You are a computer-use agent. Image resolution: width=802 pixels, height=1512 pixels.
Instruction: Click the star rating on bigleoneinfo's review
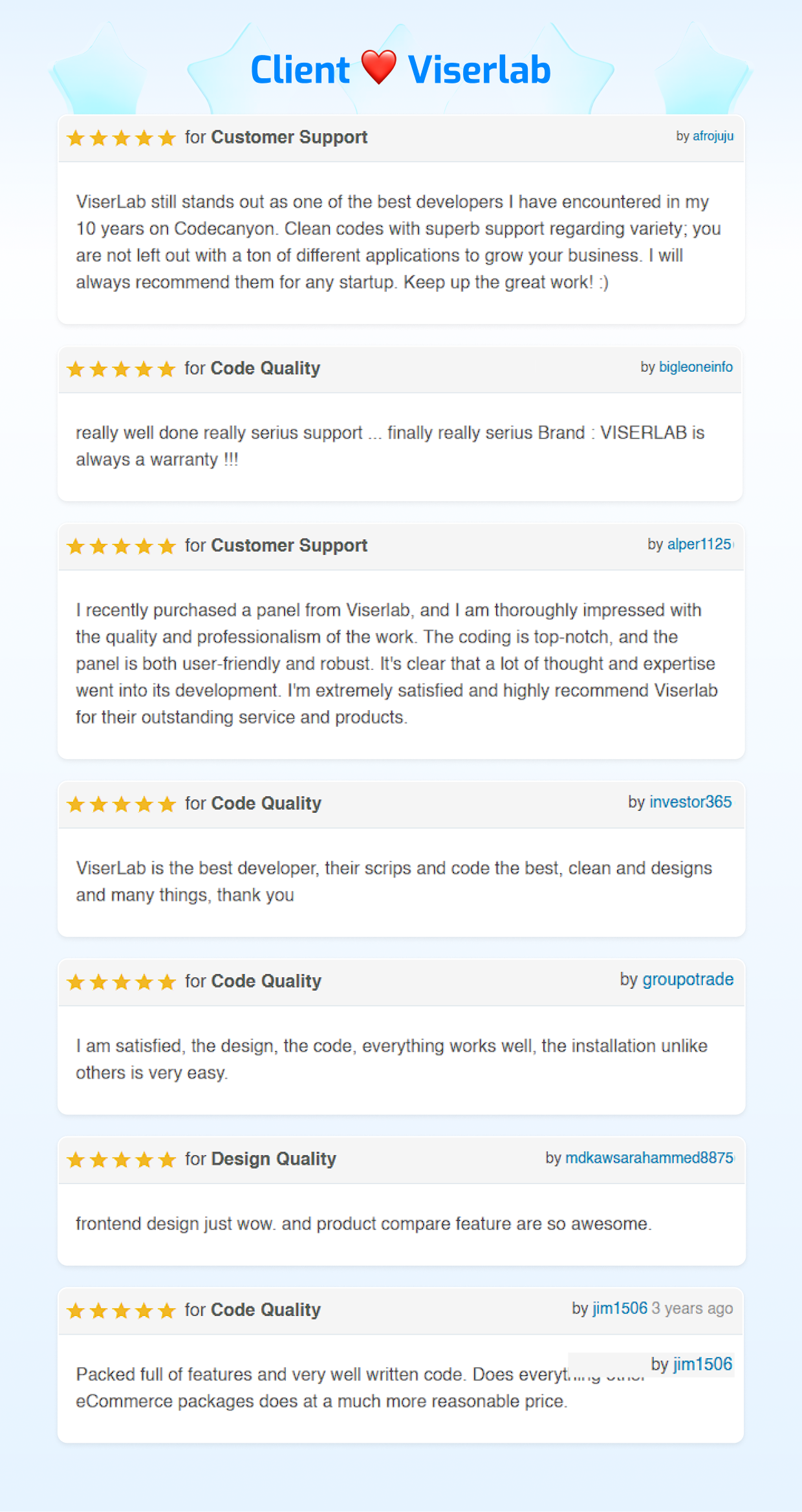pyautogui.click(x=121, y=369)
